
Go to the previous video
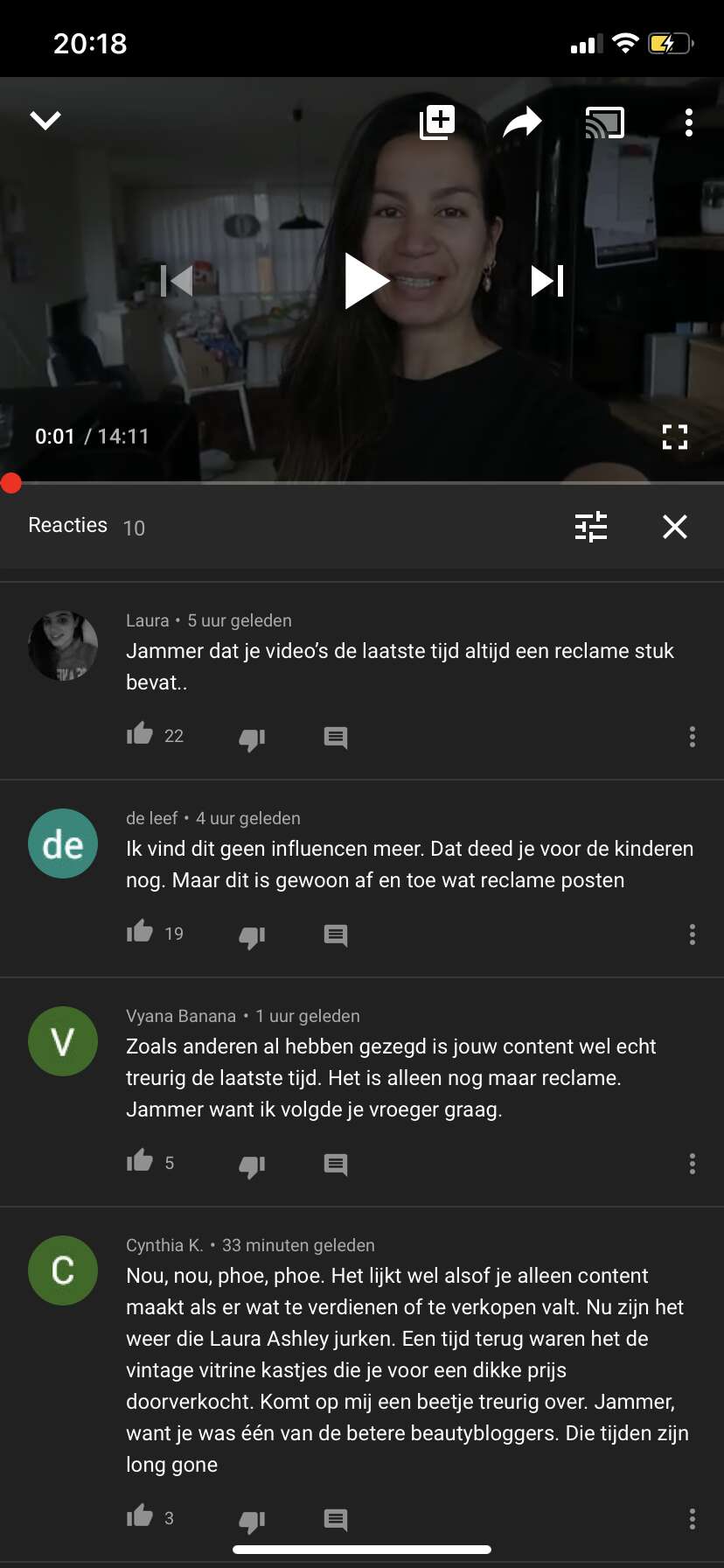tap(177, 281)
